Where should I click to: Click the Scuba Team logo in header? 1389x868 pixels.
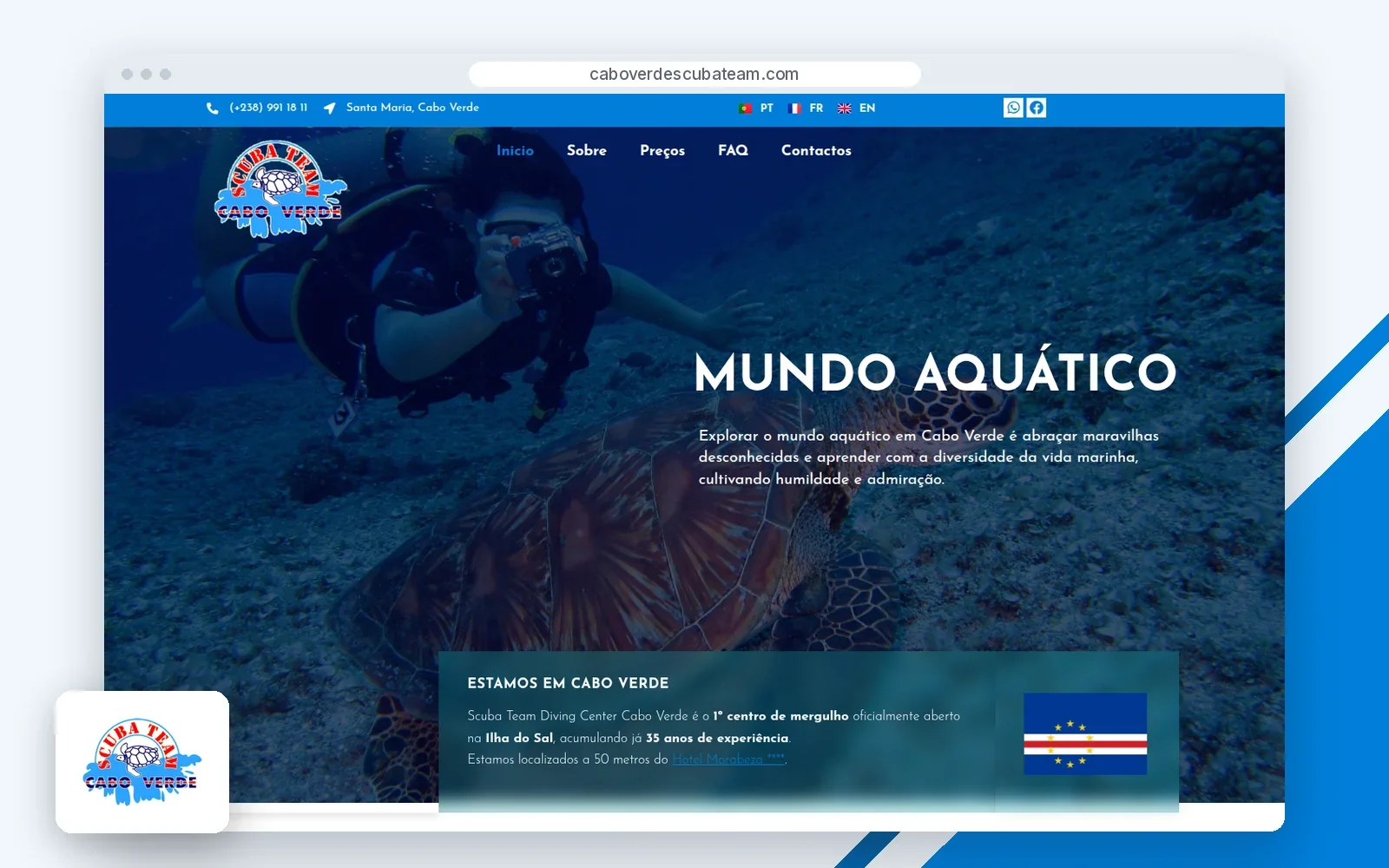pos(280,189)
